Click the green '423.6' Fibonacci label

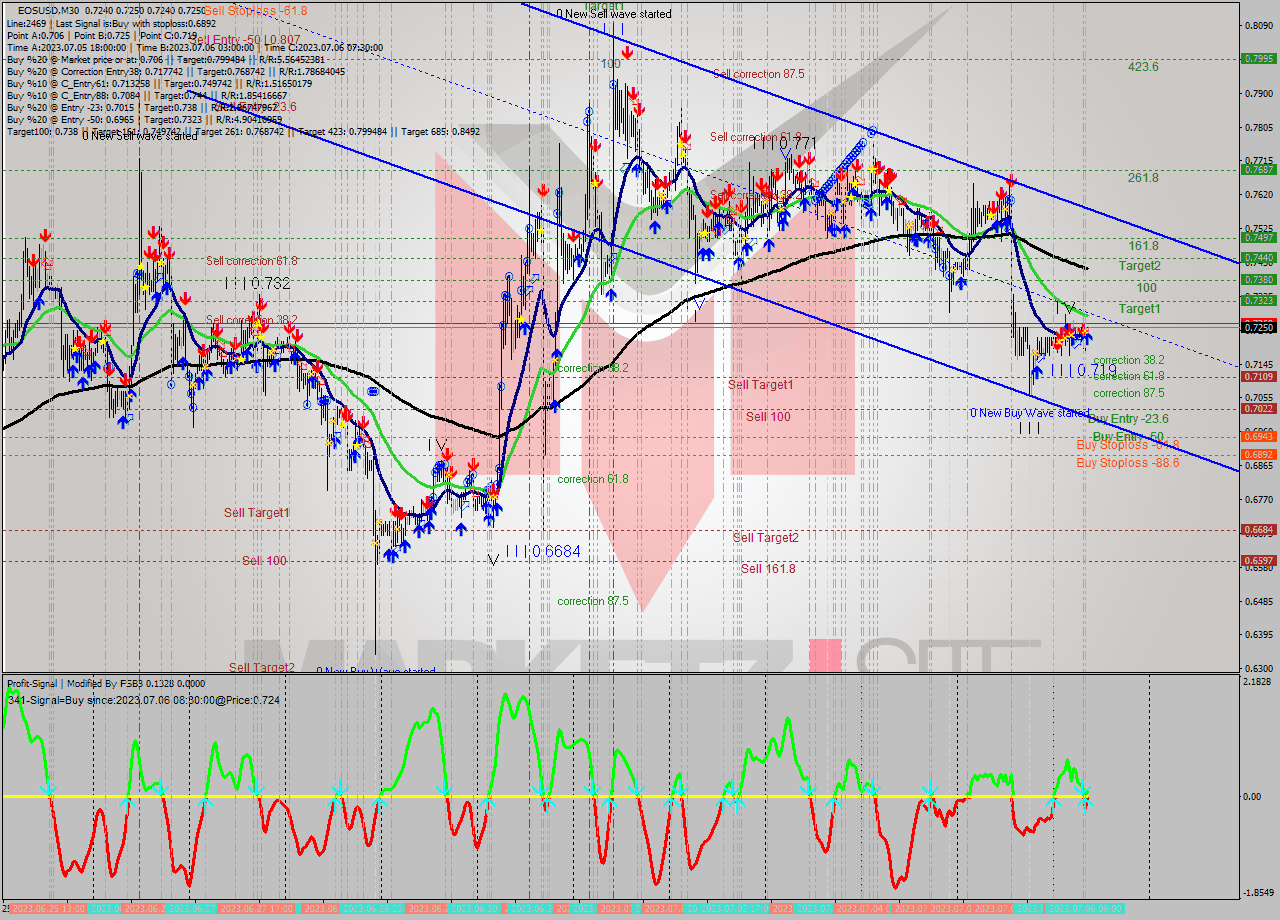(1143, 67)
